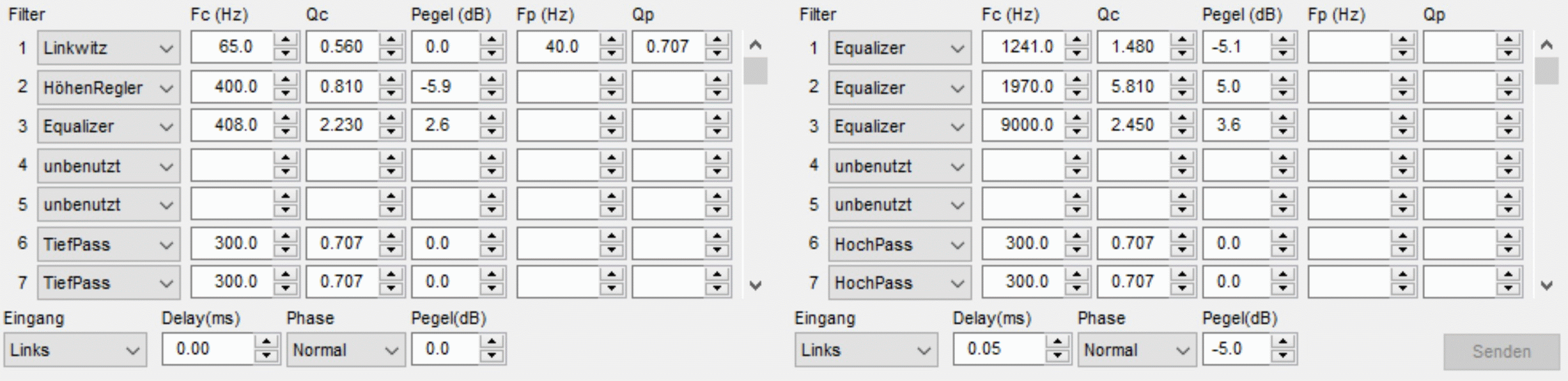Decrease Pegel of right filter 1 Equalizer
This screenshot has height=381, width=1568.
(1282, 54)
